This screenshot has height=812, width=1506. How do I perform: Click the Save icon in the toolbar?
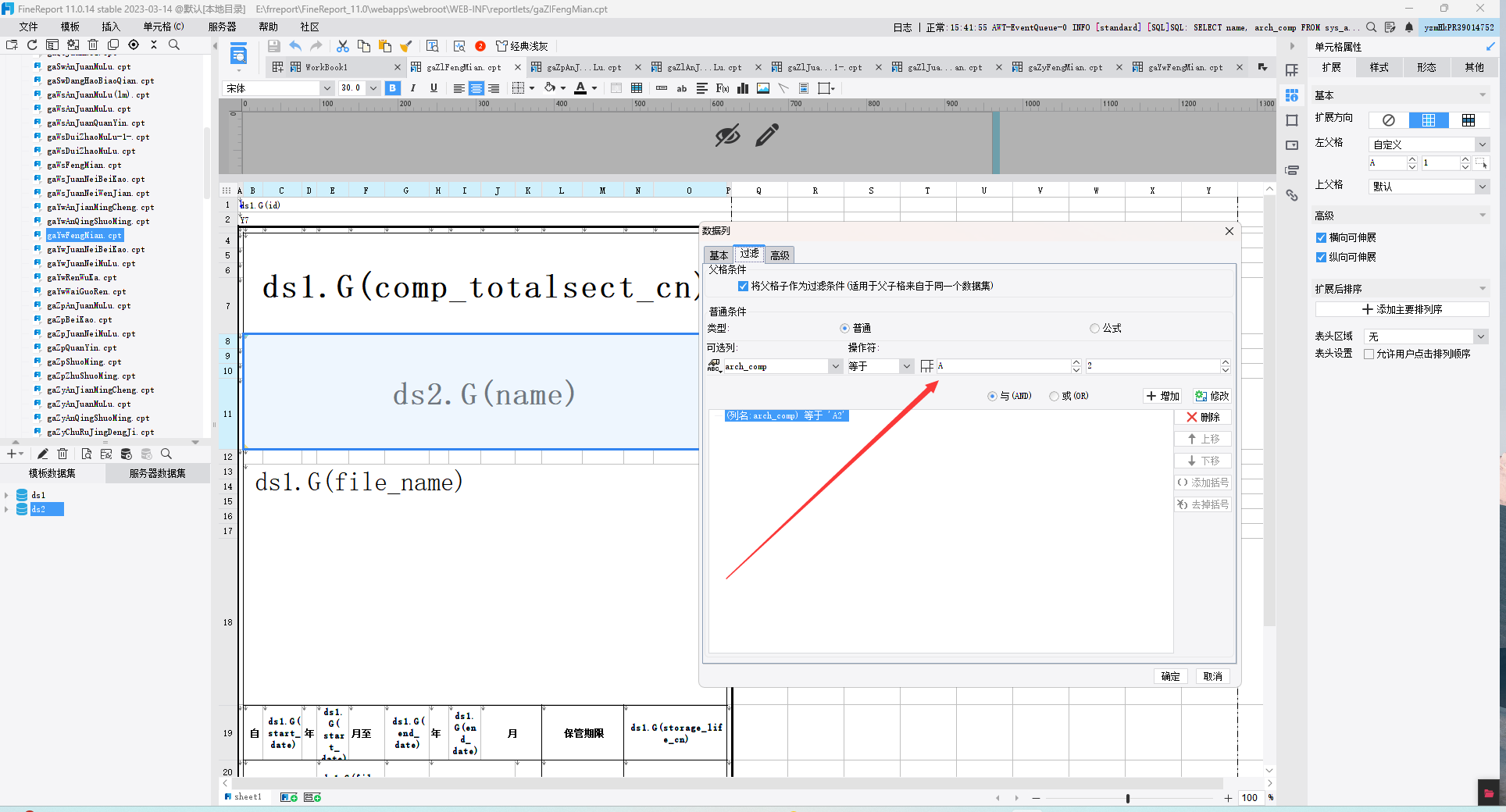point(273,46)
